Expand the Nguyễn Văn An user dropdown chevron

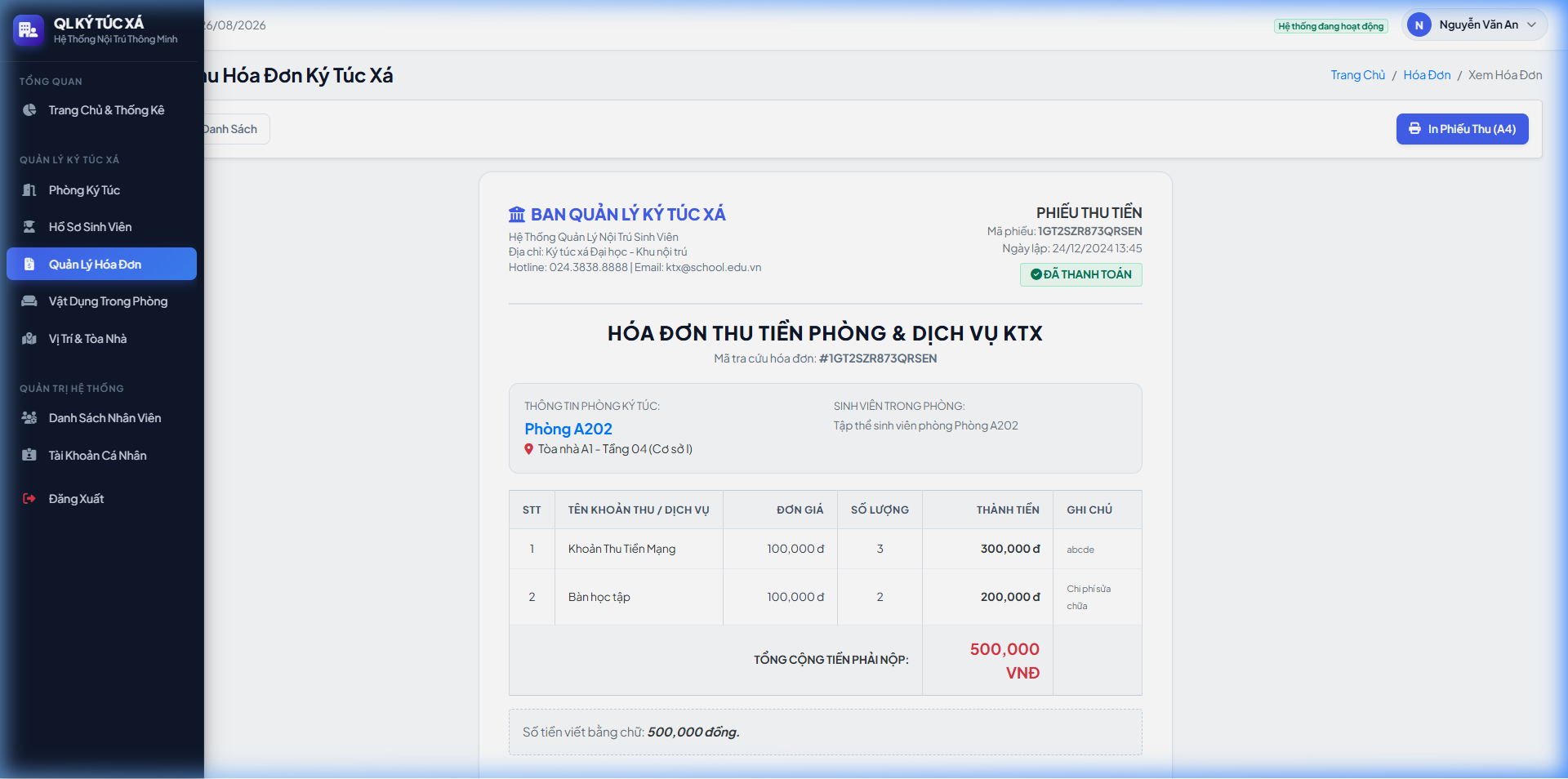pyautogui.click(x=1532, y=25)
